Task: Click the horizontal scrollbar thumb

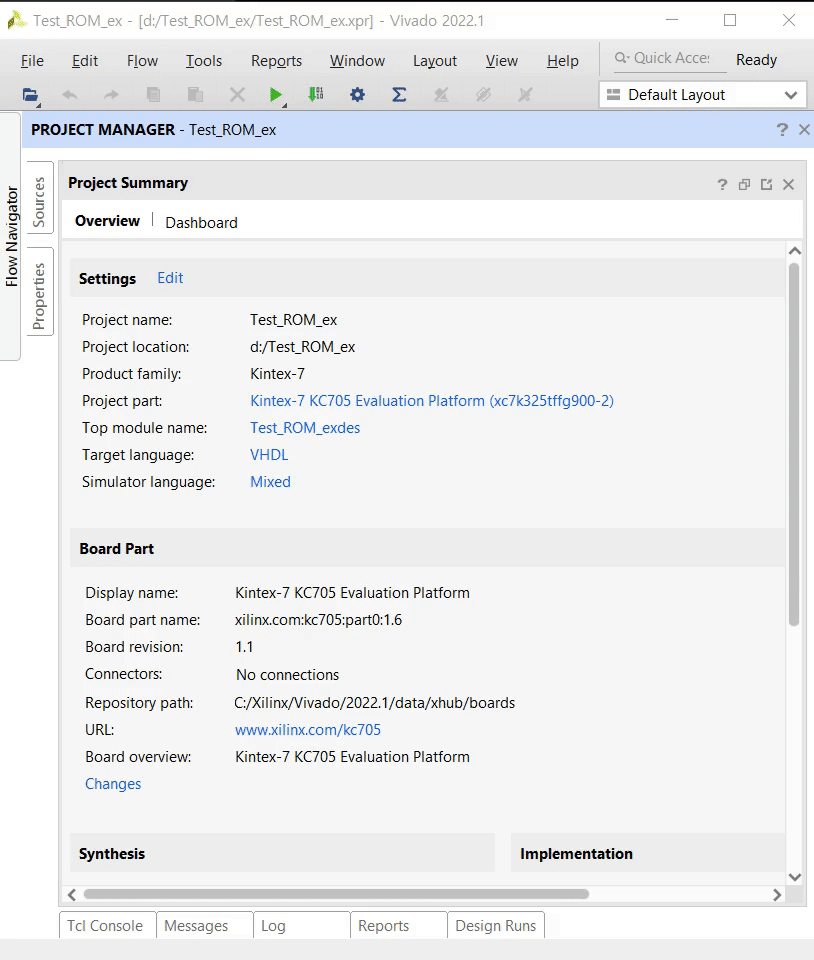Action: pyautogui.click(x=336, y=894)
